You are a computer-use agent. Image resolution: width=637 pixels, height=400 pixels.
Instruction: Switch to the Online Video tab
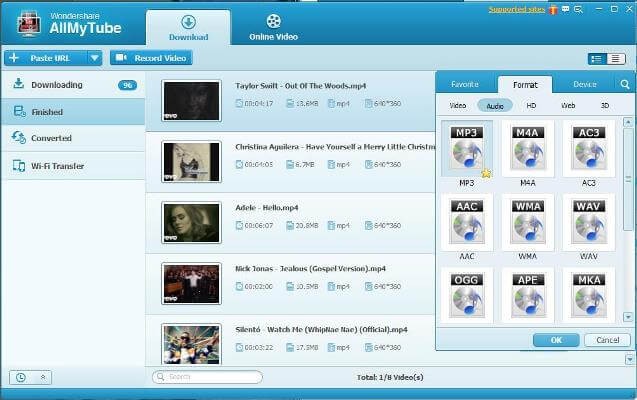pos(273,27)
